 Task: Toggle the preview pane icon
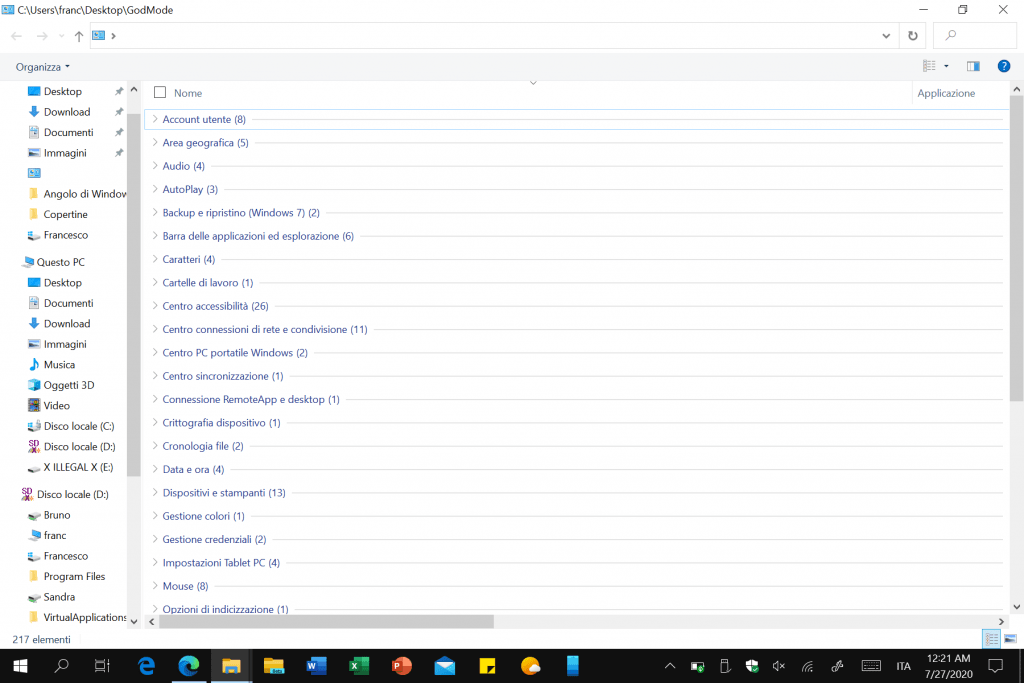coord(973,66)
